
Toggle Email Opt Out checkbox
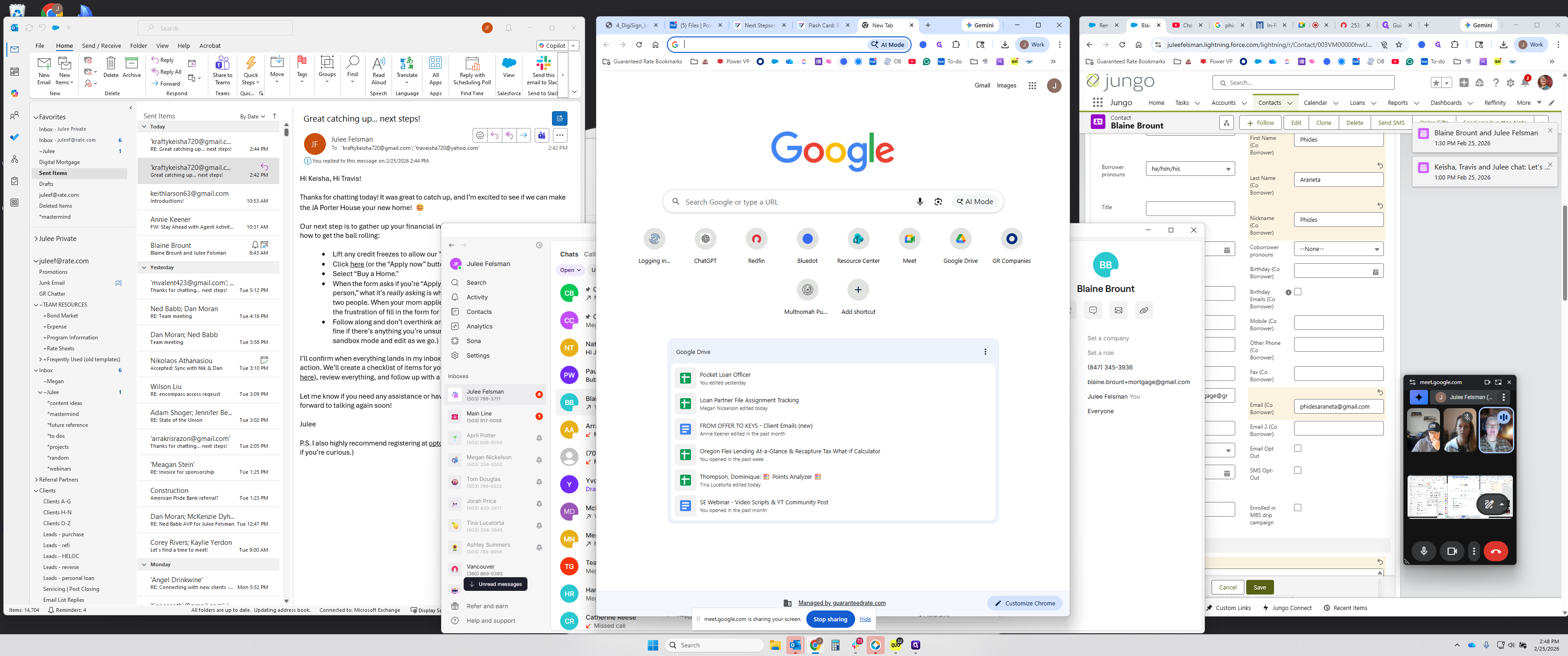1297,448
